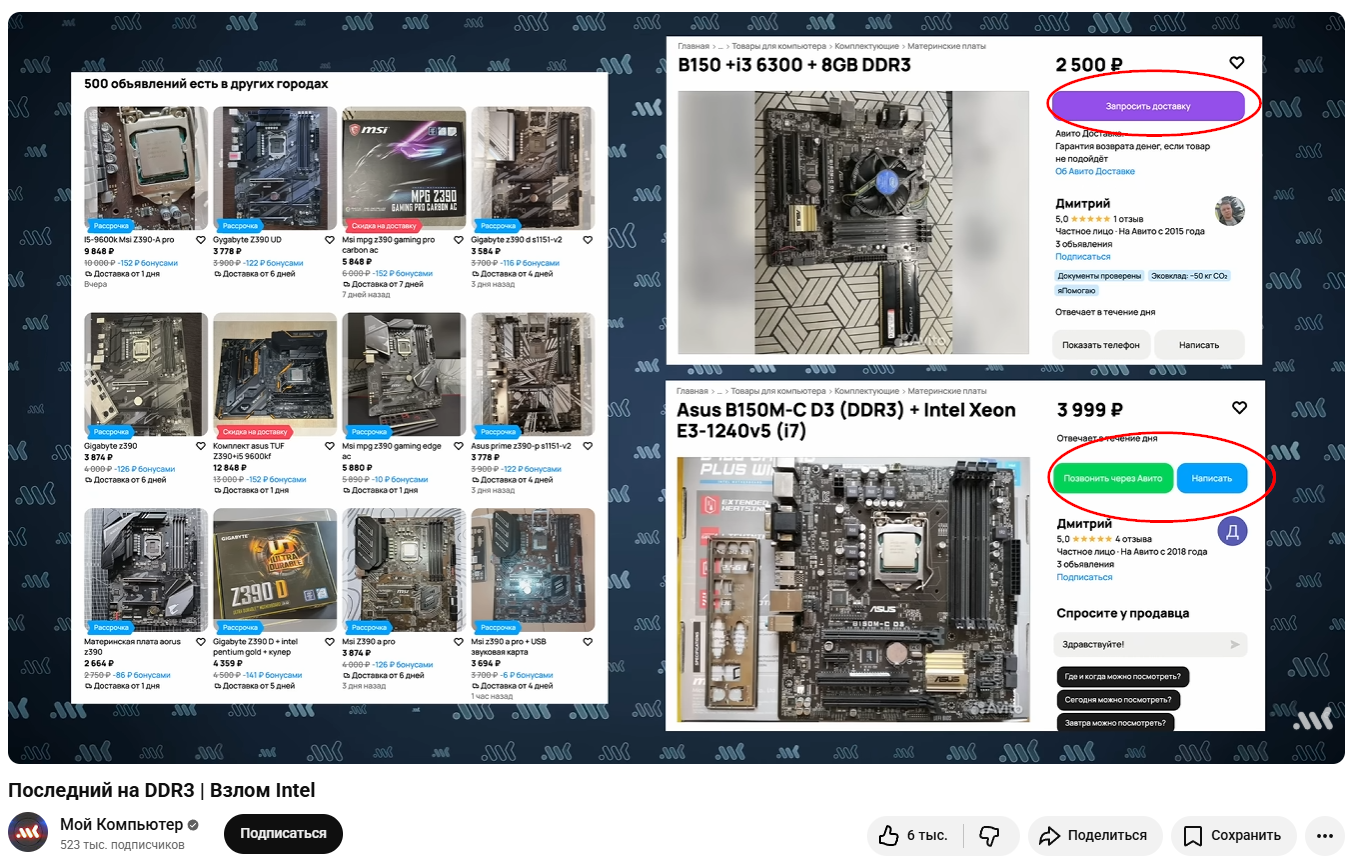Image resolution: width=1354 pixels, height=857 pixels.
Task: Subscribe with the black Подписаться button
Action: coord(283,834)
